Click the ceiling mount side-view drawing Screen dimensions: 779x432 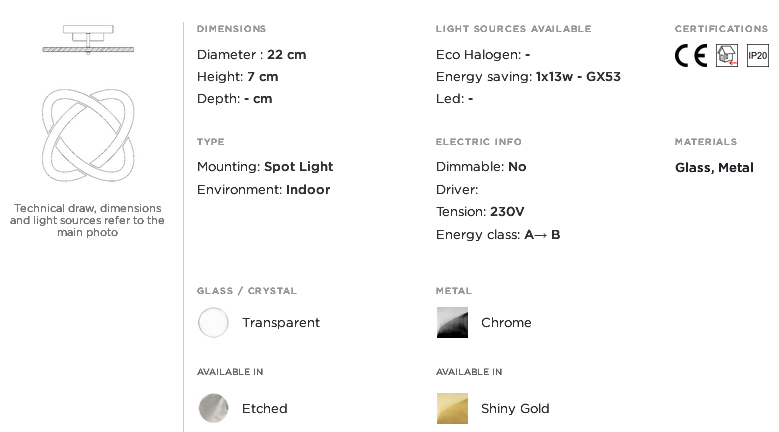pos(88,39)
